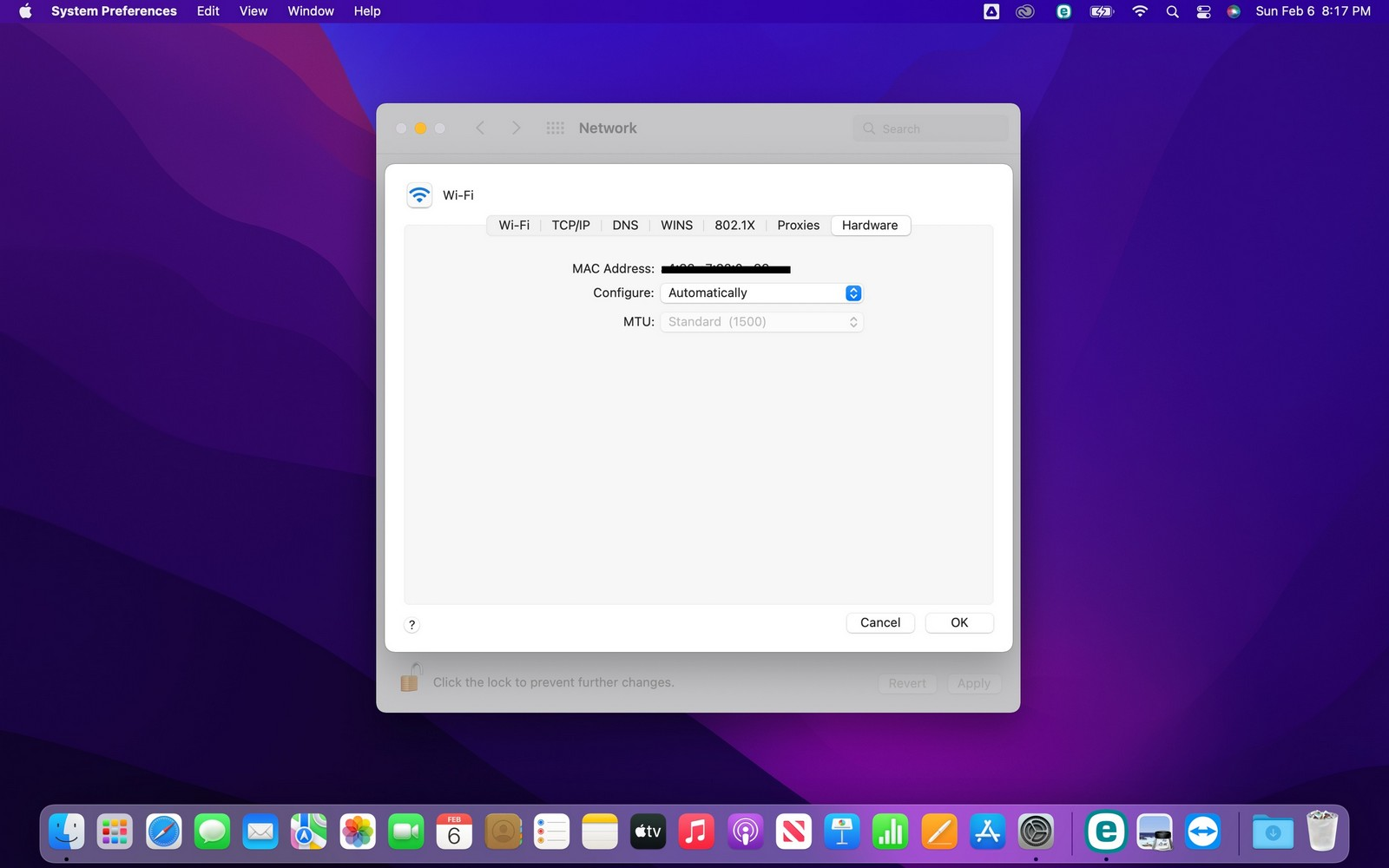This screenshot has height=868, width=1389.
Task: Open the View menu
Action: pyautogui.click(x=253, y=11)
